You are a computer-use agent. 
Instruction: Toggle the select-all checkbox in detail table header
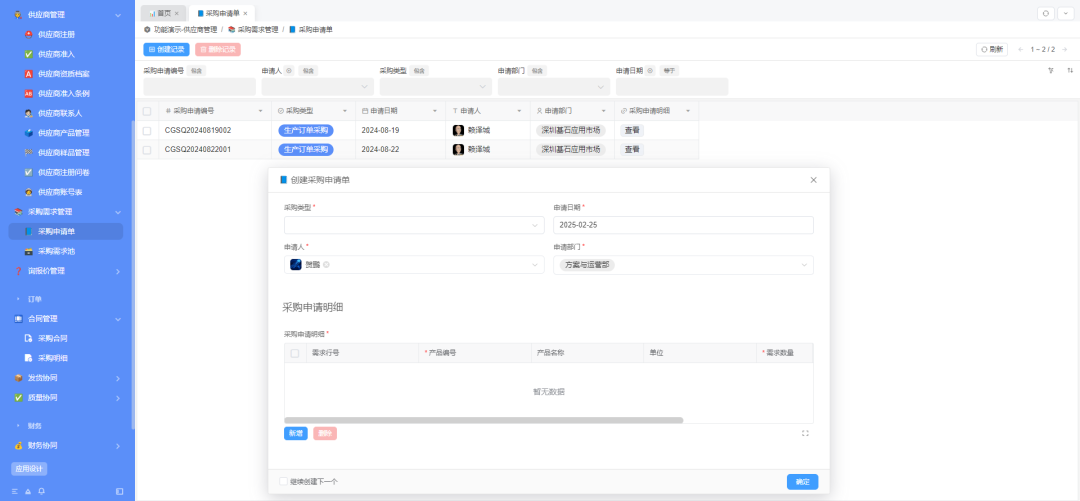[x=295, y=353]
